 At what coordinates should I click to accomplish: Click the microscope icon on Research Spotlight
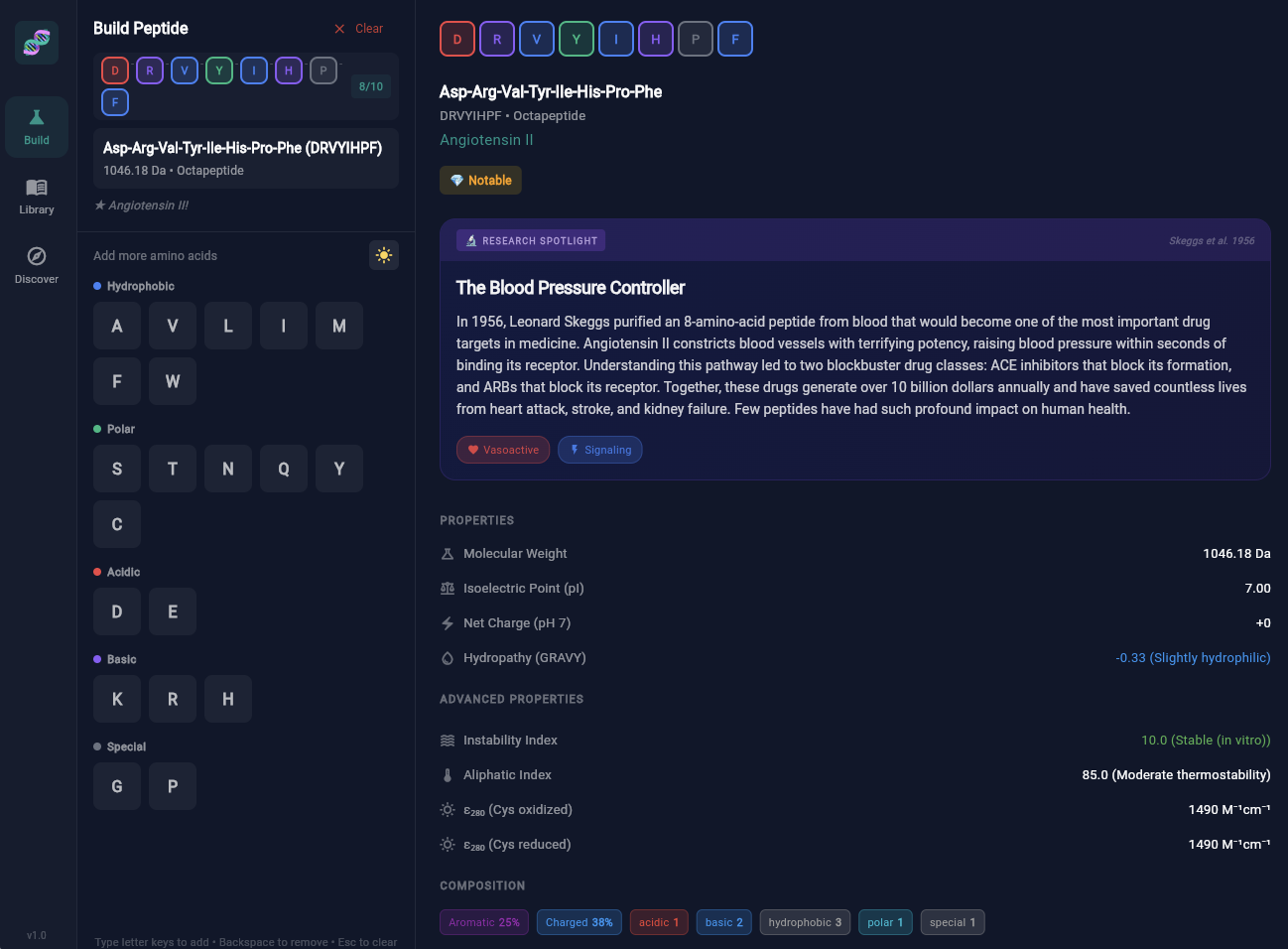tap(470, 240)
